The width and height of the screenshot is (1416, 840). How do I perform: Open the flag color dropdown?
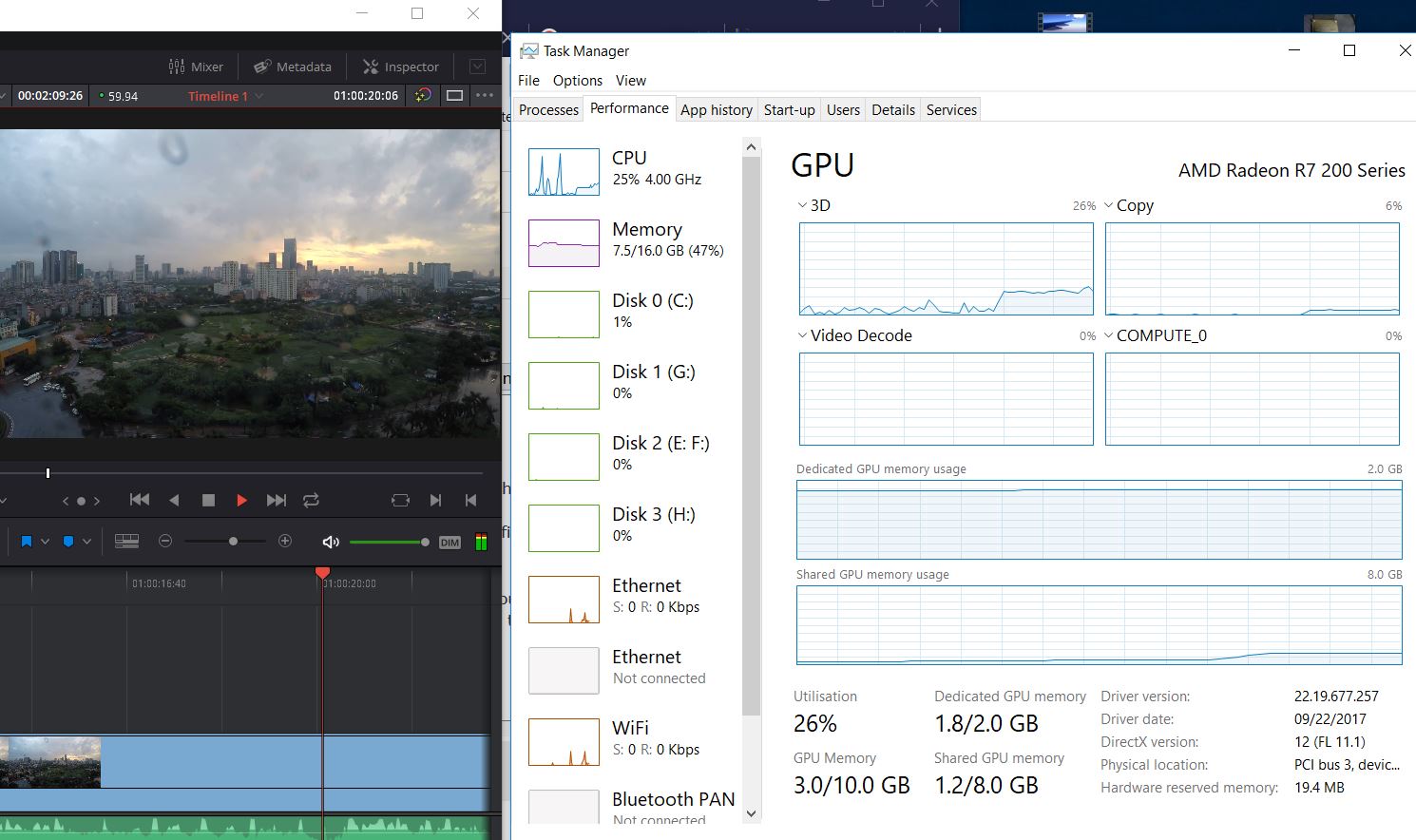point(45,542)
